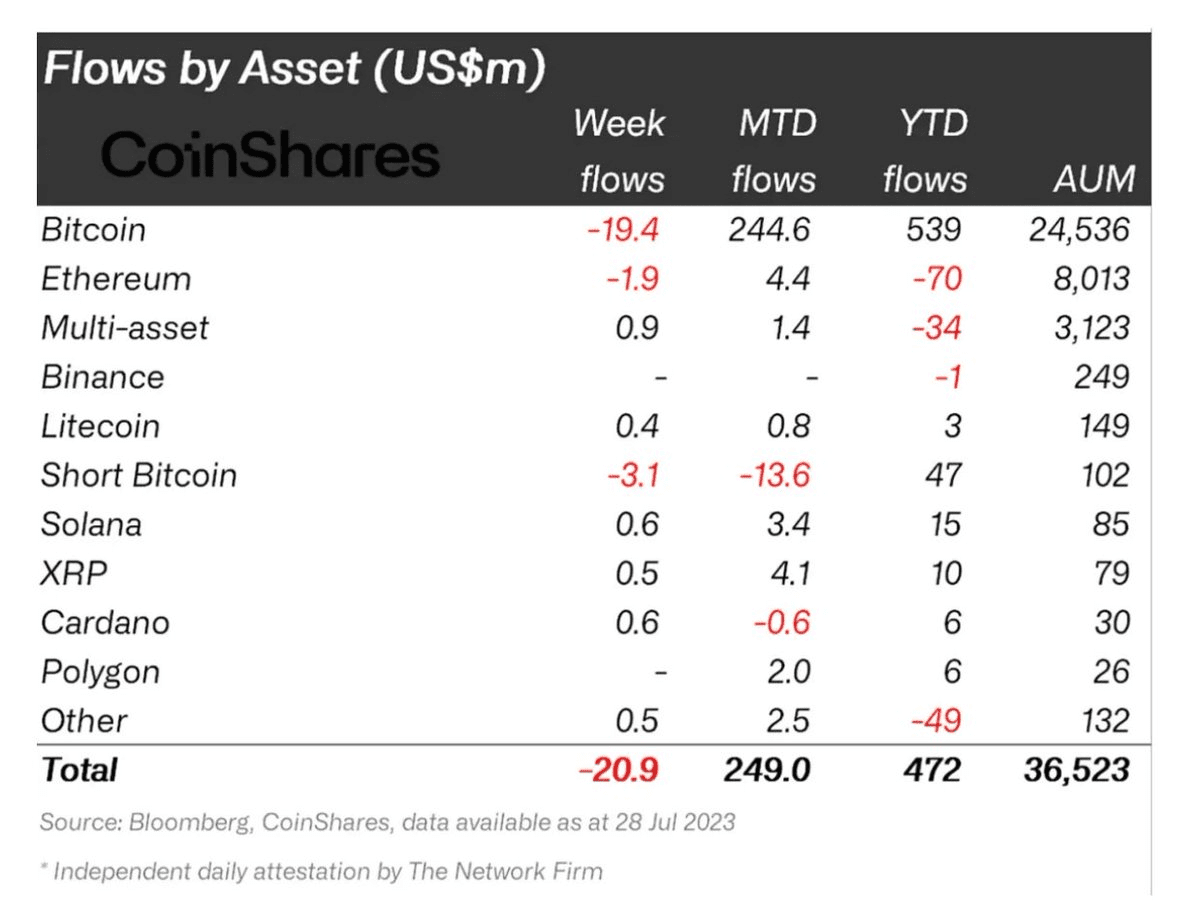
Task: Click the AUM column header
Action: tap(1095, 179)
